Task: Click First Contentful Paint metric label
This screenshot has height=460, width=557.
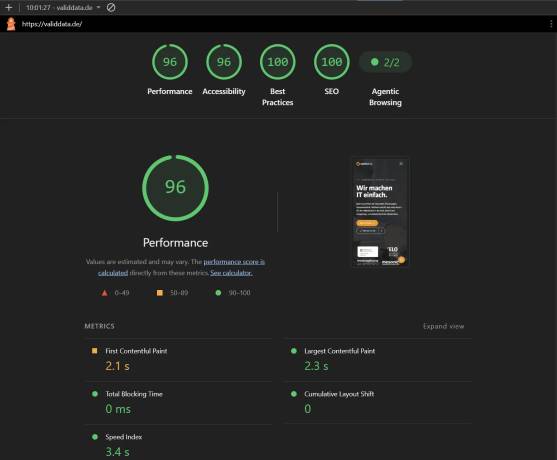Action: [x=136, y=351]
